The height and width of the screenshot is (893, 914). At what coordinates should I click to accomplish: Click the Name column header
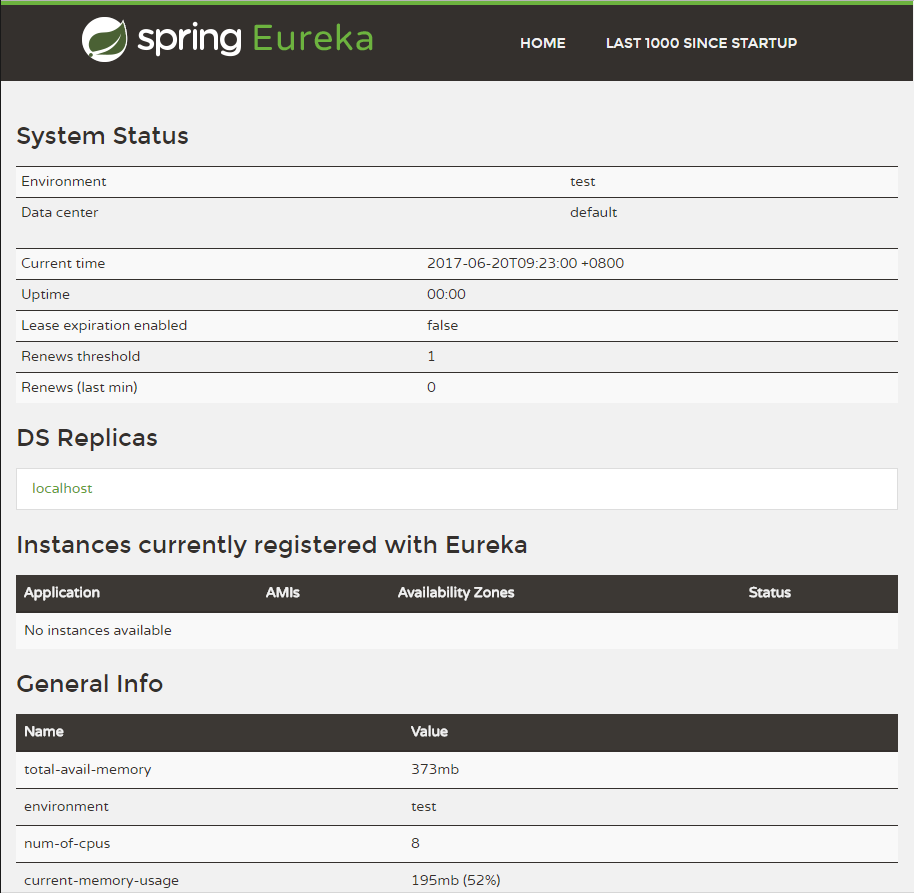[44, 732]
